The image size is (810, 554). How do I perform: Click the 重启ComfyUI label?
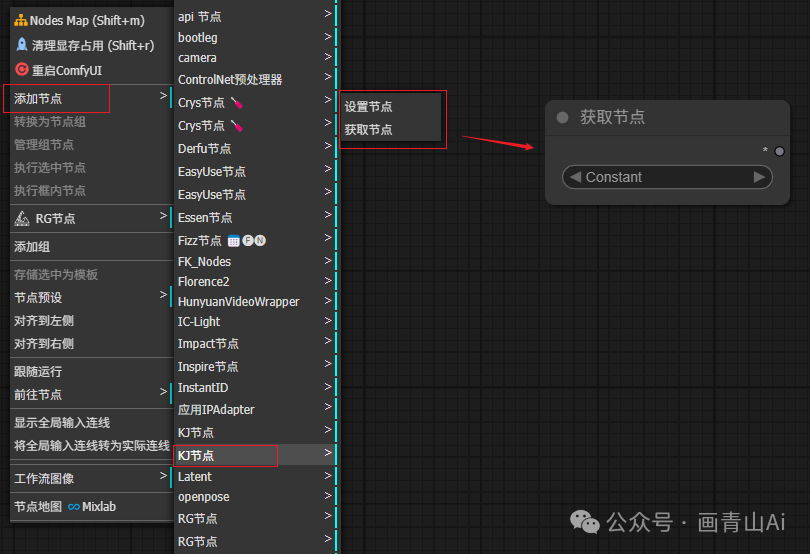(x=67, y=70)
